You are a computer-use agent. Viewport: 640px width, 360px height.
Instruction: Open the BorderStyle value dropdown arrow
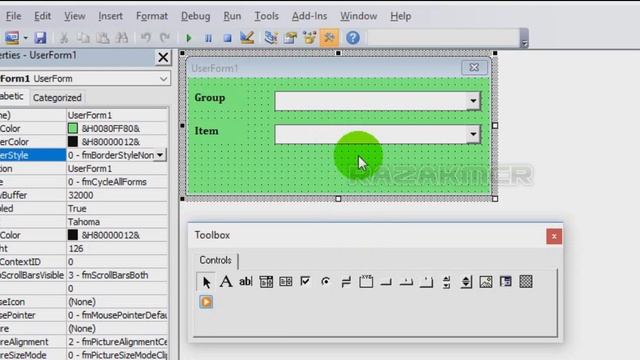click(160, 155)
